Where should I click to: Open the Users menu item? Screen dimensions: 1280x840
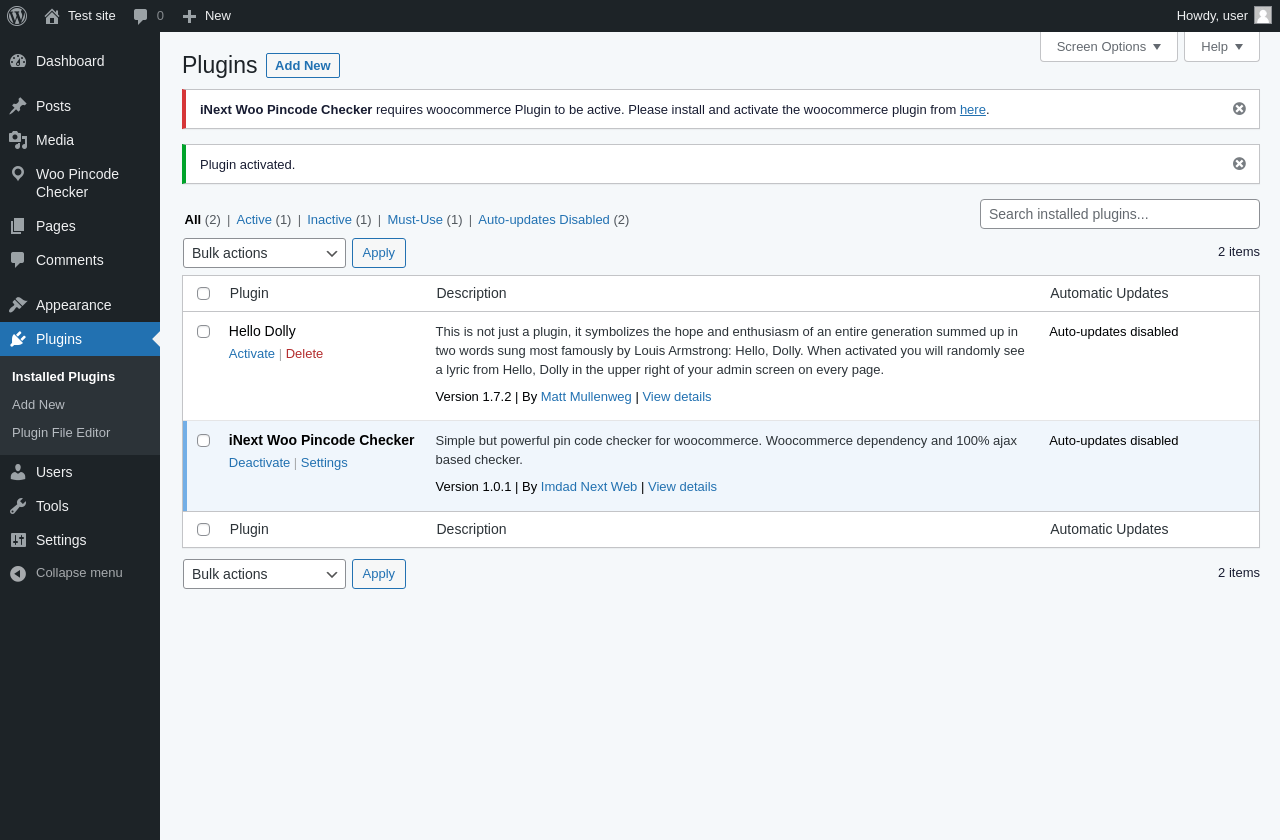[54, 472]
